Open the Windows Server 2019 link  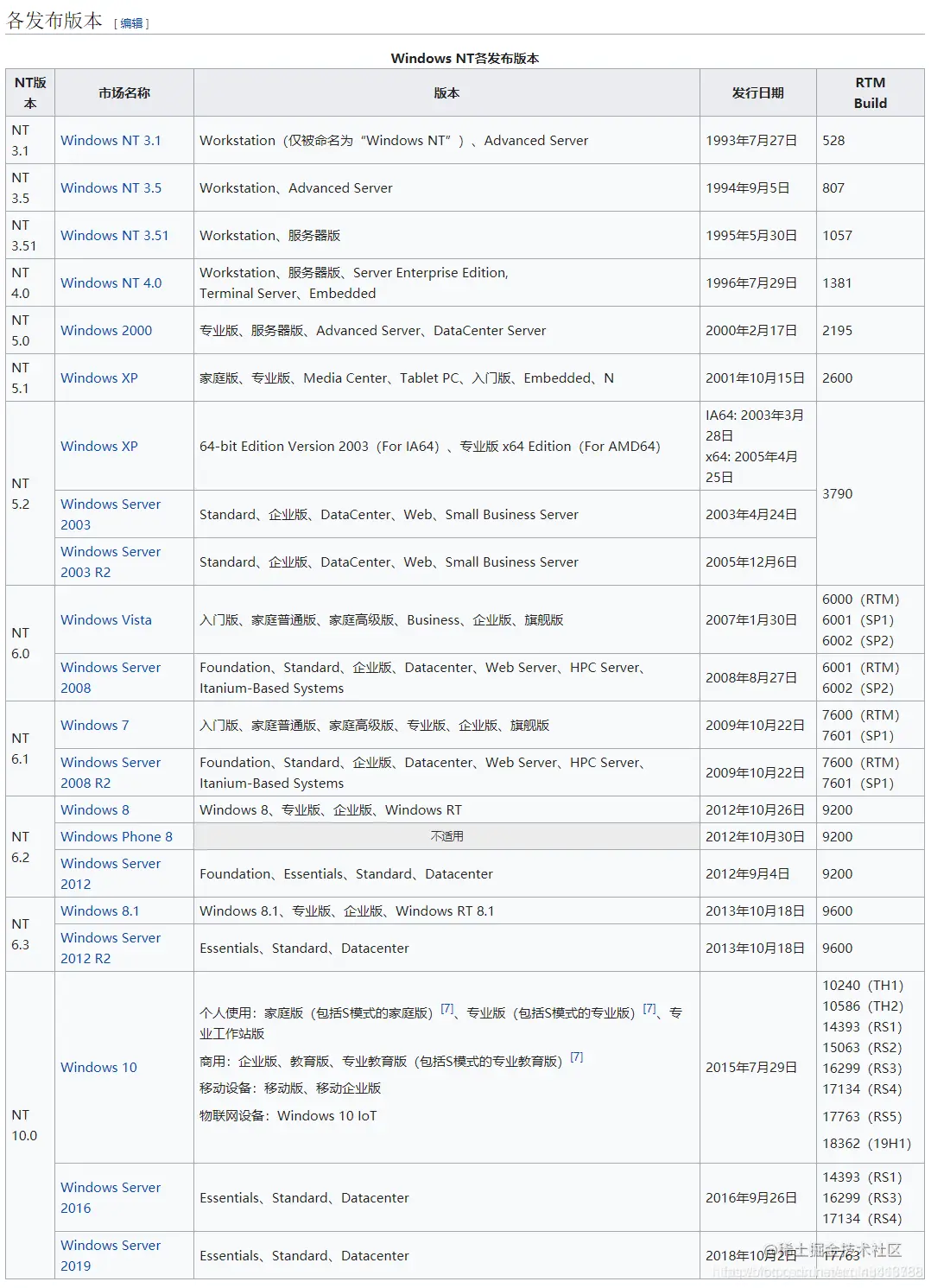point(111,1255)
